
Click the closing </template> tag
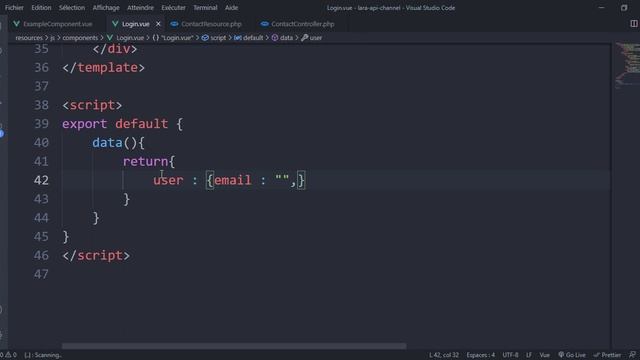(x=103, y=67)
